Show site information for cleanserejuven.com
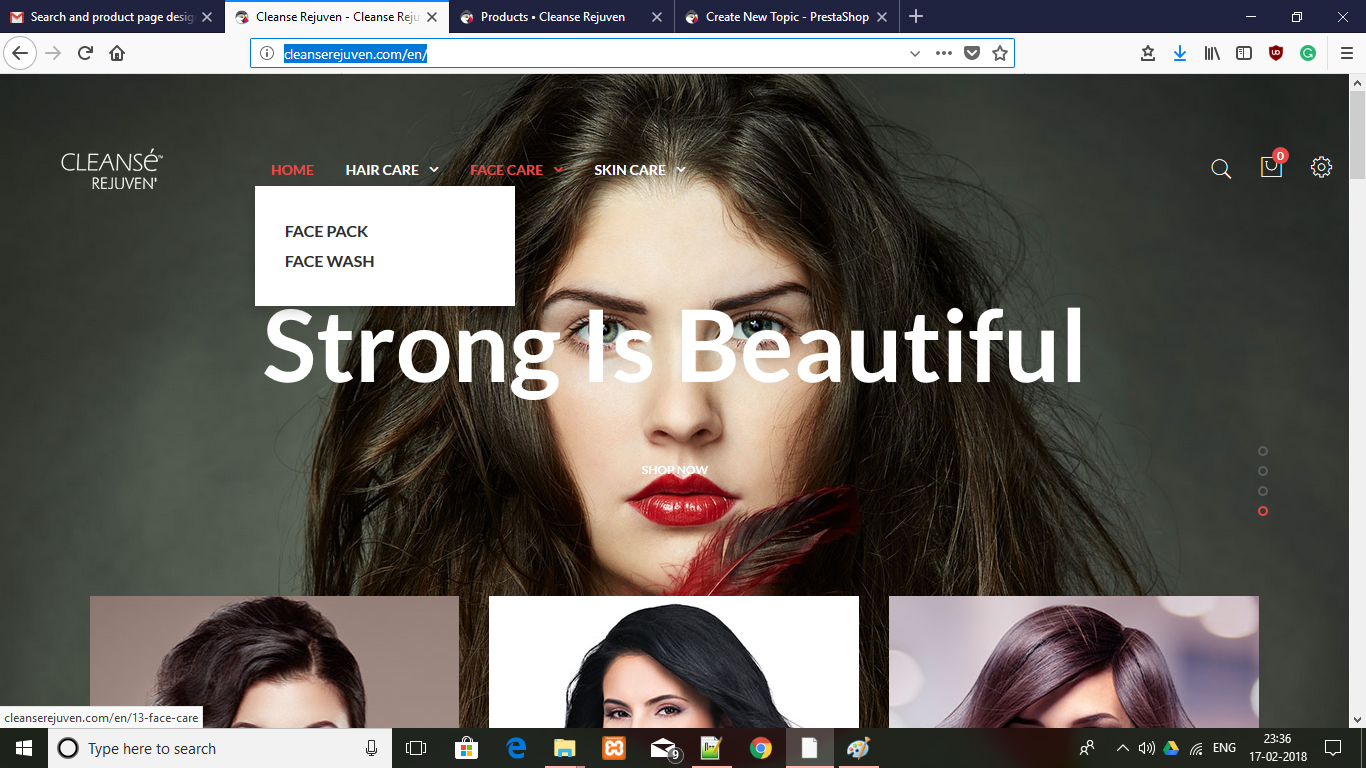The height and width of the screenshot is (768, 1366). click(267, 53)
